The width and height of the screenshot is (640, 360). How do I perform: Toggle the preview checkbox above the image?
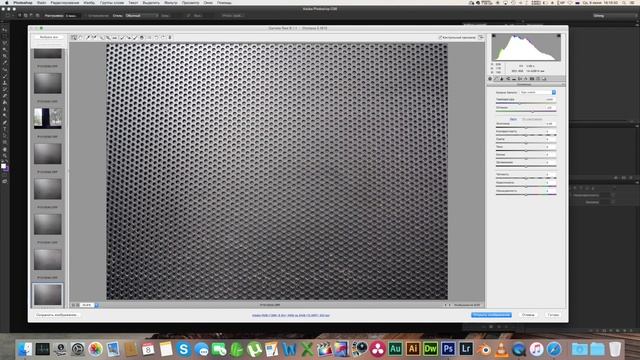(440, 38)
